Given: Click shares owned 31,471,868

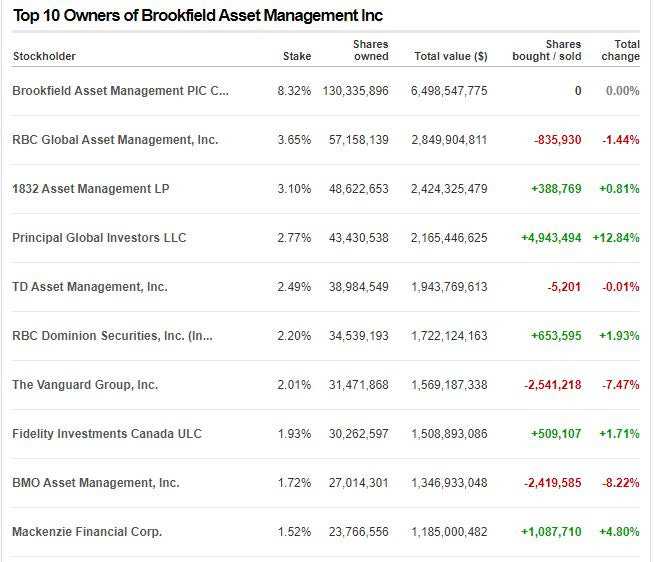Looking at the screenshot, I should (x=359, y=385).
